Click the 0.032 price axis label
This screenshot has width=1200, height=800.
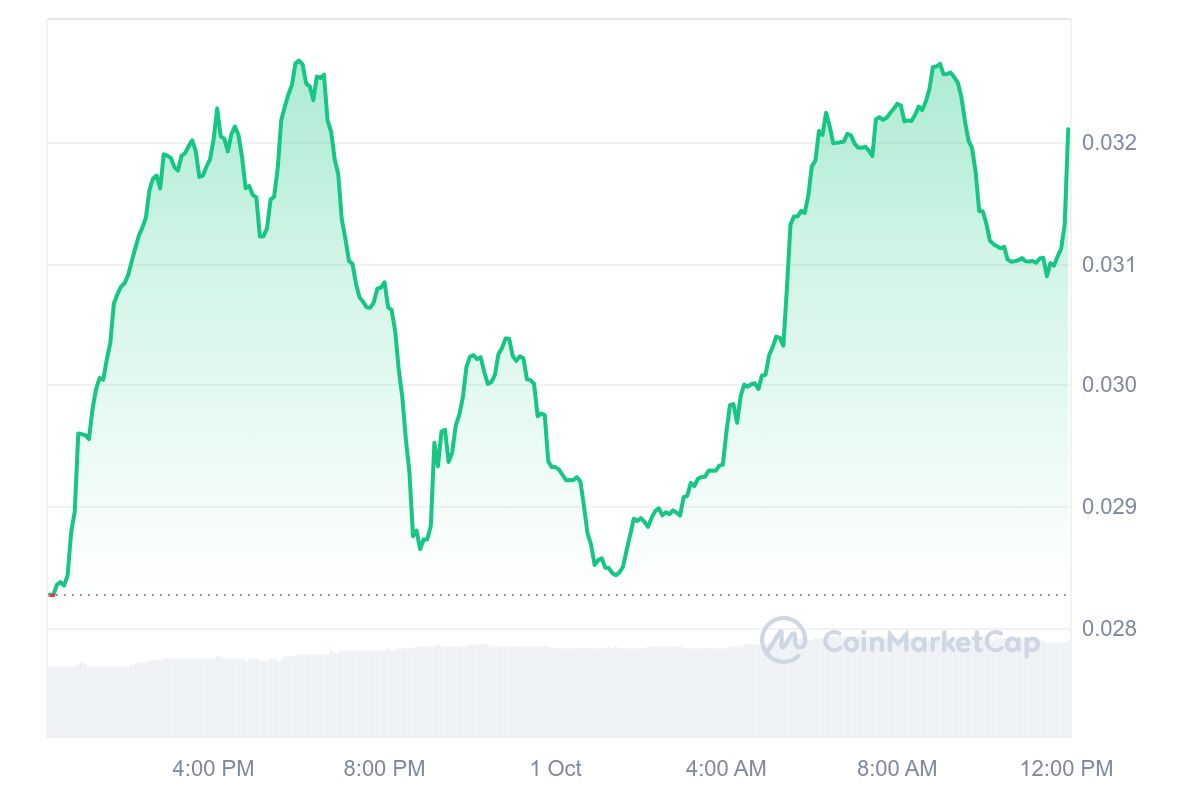[1109, 143]
